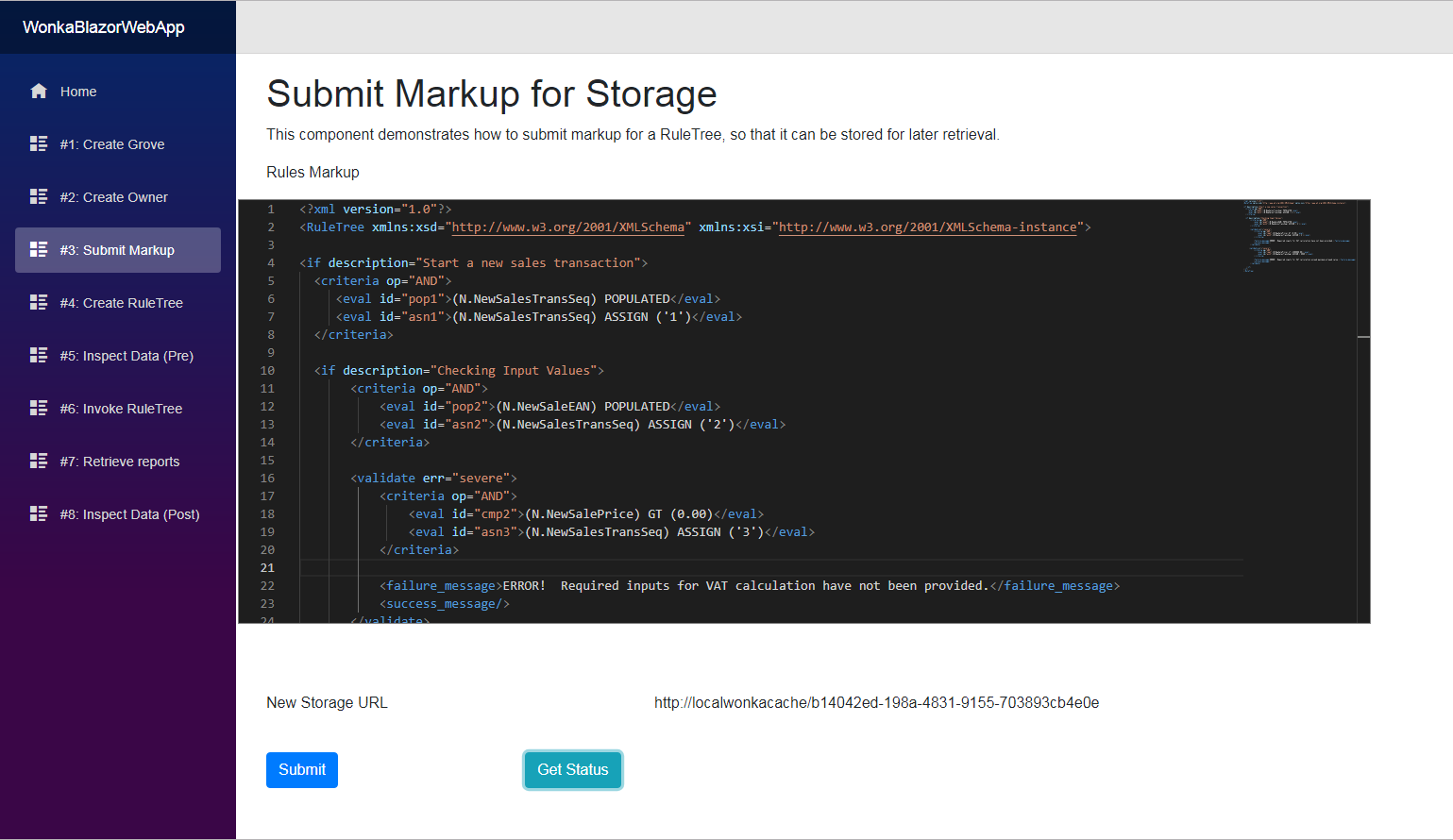Click the list icon beside #7: Retrieve reports
The height and width of the screenshot is (840, 1453).
[39, 462]
